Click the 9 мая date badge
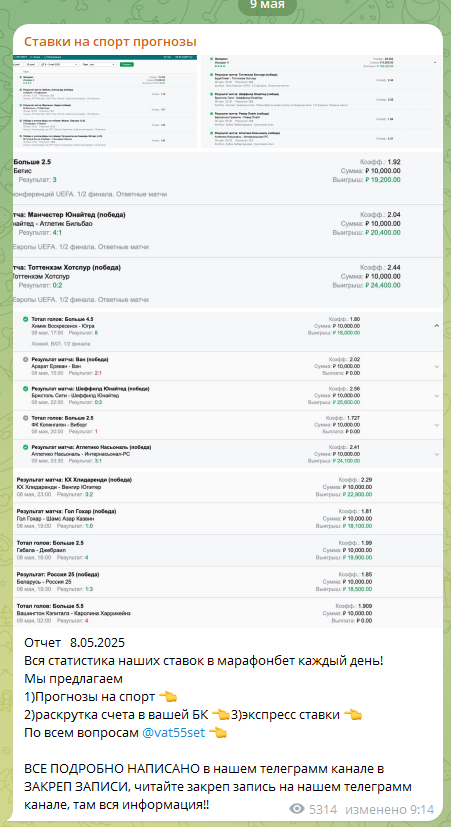 click(267, 5)
